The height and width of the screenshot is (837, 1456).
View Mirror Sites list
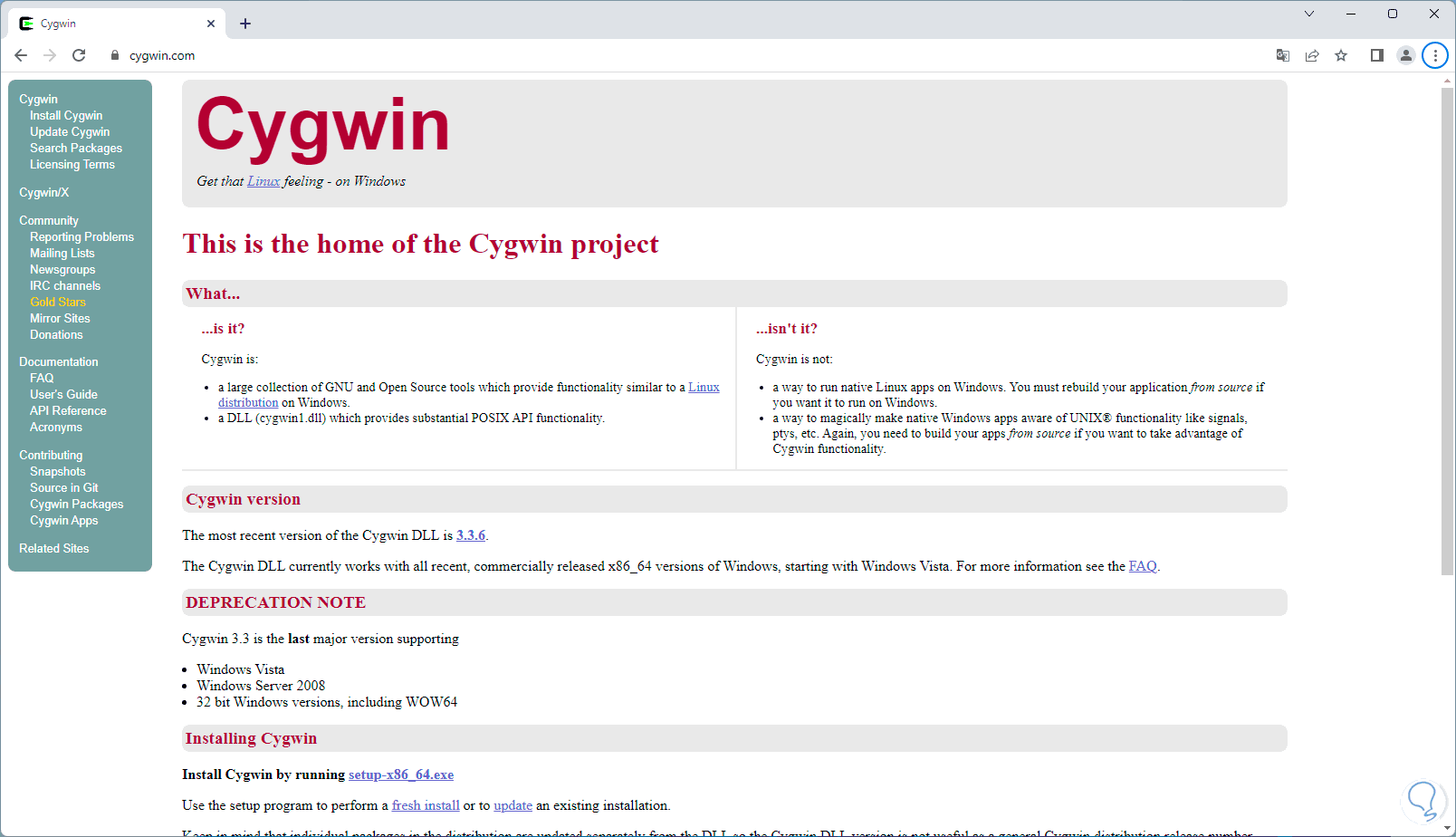[x=60, y=319]
